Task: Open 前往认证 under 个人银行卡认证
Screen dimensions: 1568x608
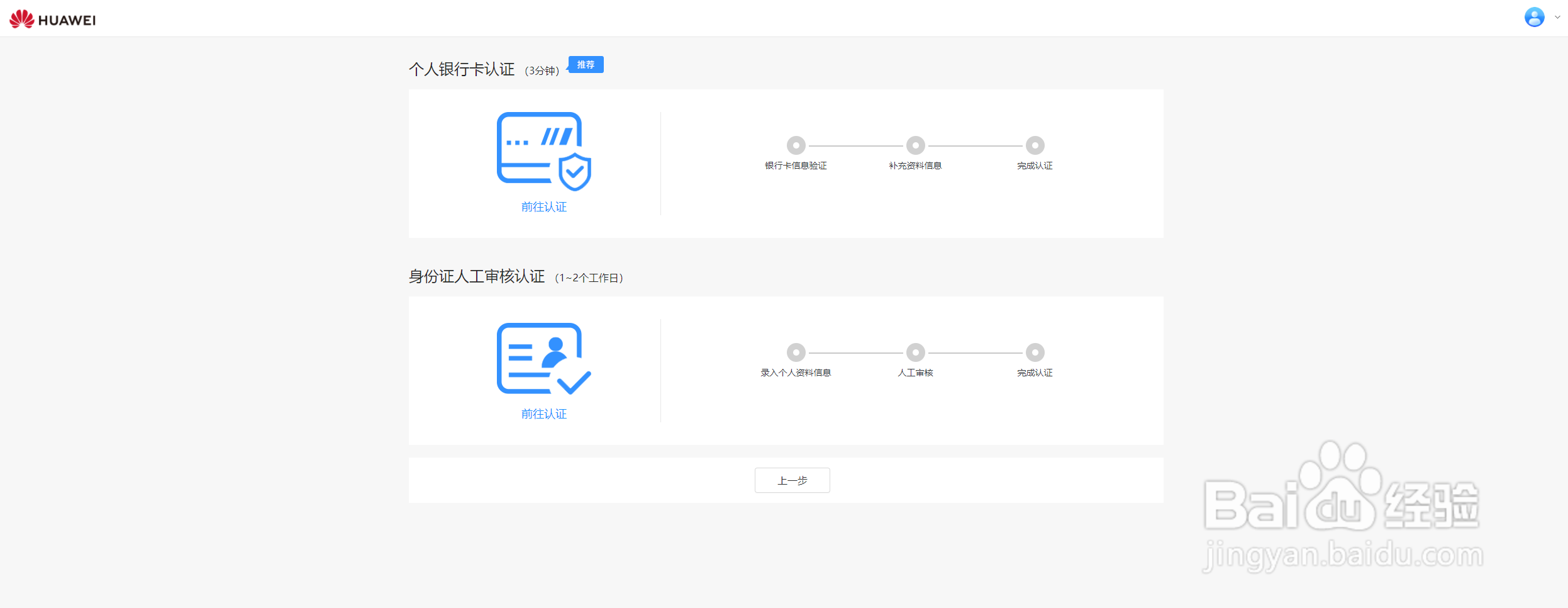Action: pyautogui.click(x=545, y=206)
